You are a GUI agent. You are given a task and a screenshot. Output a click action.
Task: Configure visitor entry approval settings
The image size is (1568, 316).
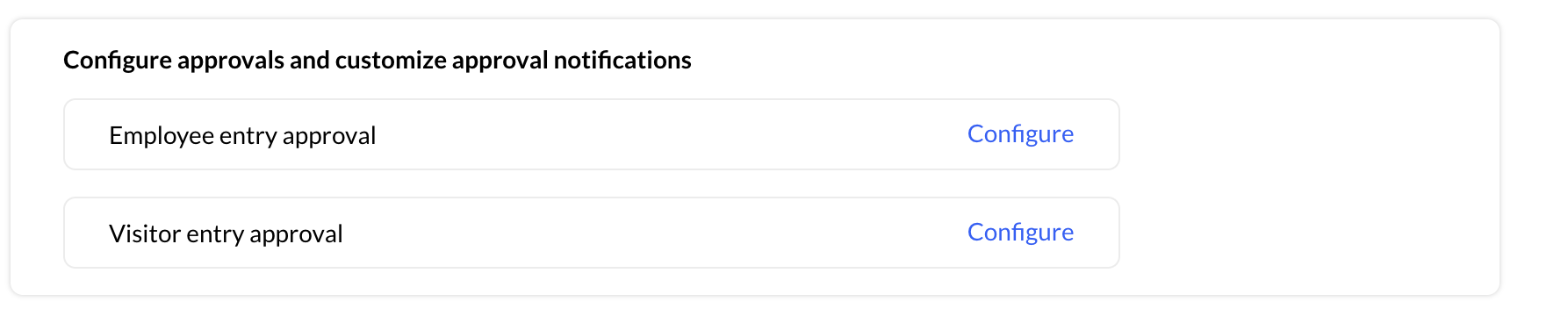(x=1020, y=233)
